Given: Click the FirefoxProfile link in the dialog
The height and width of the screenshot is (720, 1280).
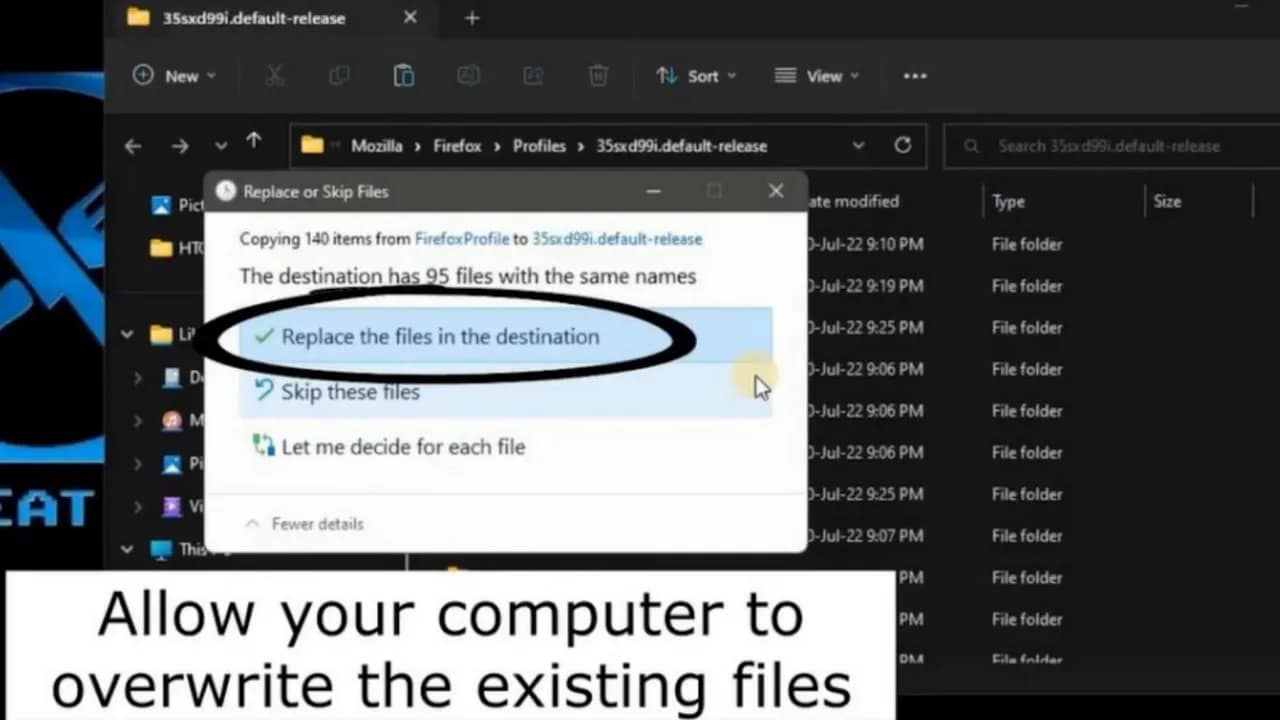Looking at the screenshot, I should [461, 239].
